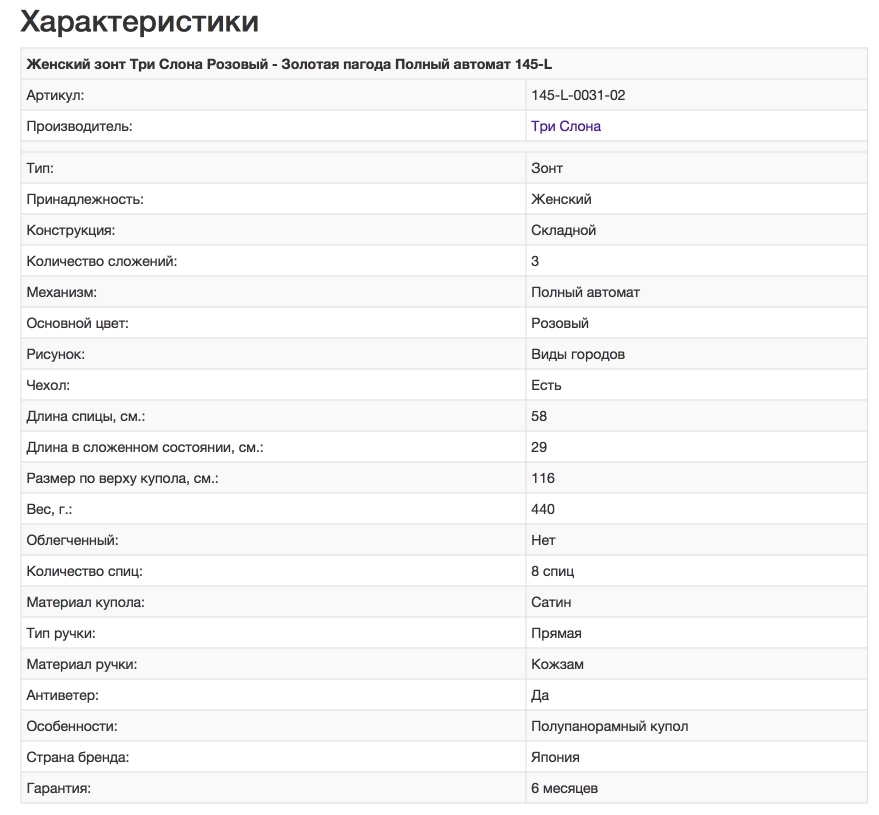Screen dimensions: 879x815
Task: Click the Зонт type value
Action: (547, 169)
